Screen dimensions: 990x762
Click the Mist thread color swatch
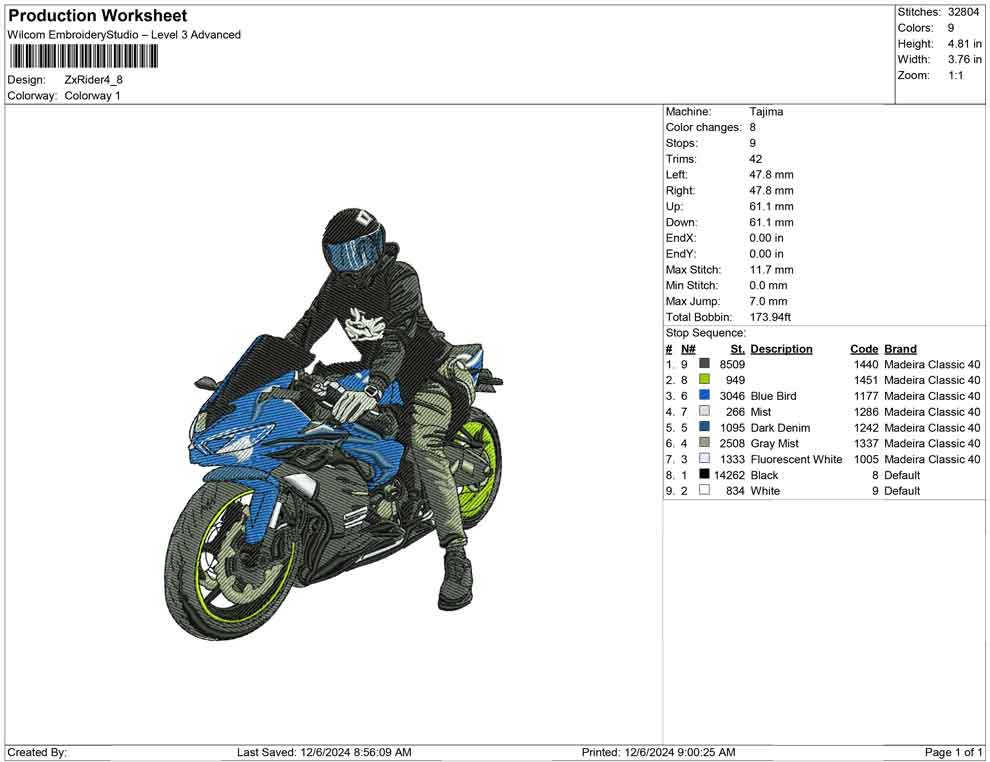tap(705, 412)
